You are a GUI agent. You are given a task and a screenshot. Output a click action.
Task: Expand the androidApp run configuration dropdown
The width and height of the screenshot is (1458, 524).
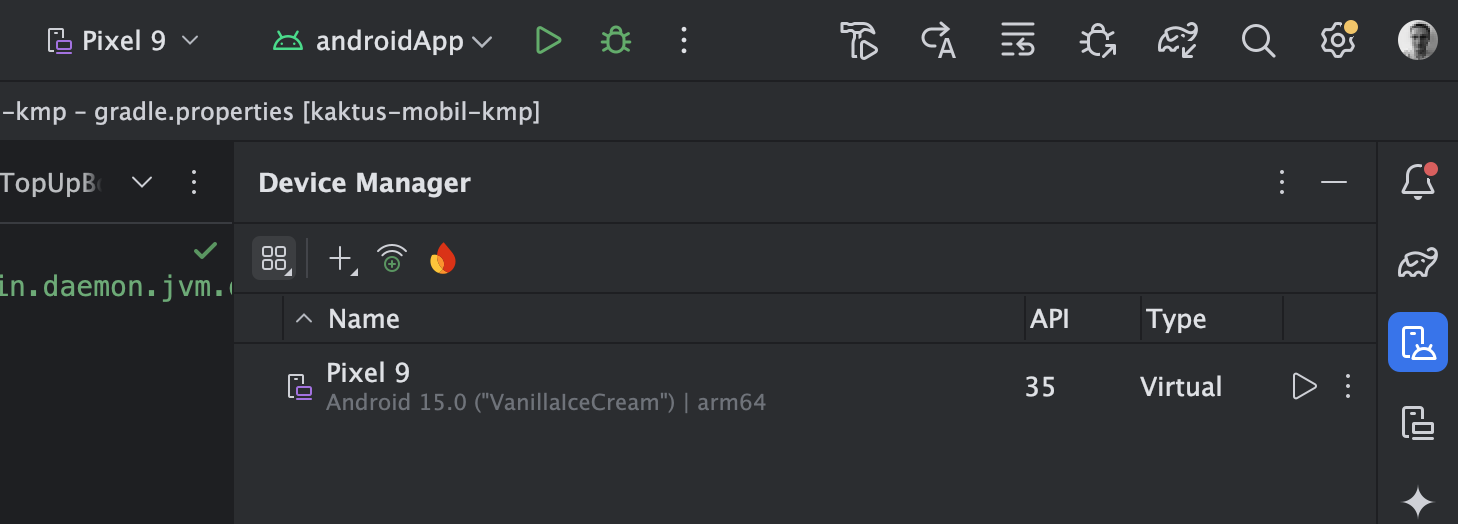(x=482, y=42)
